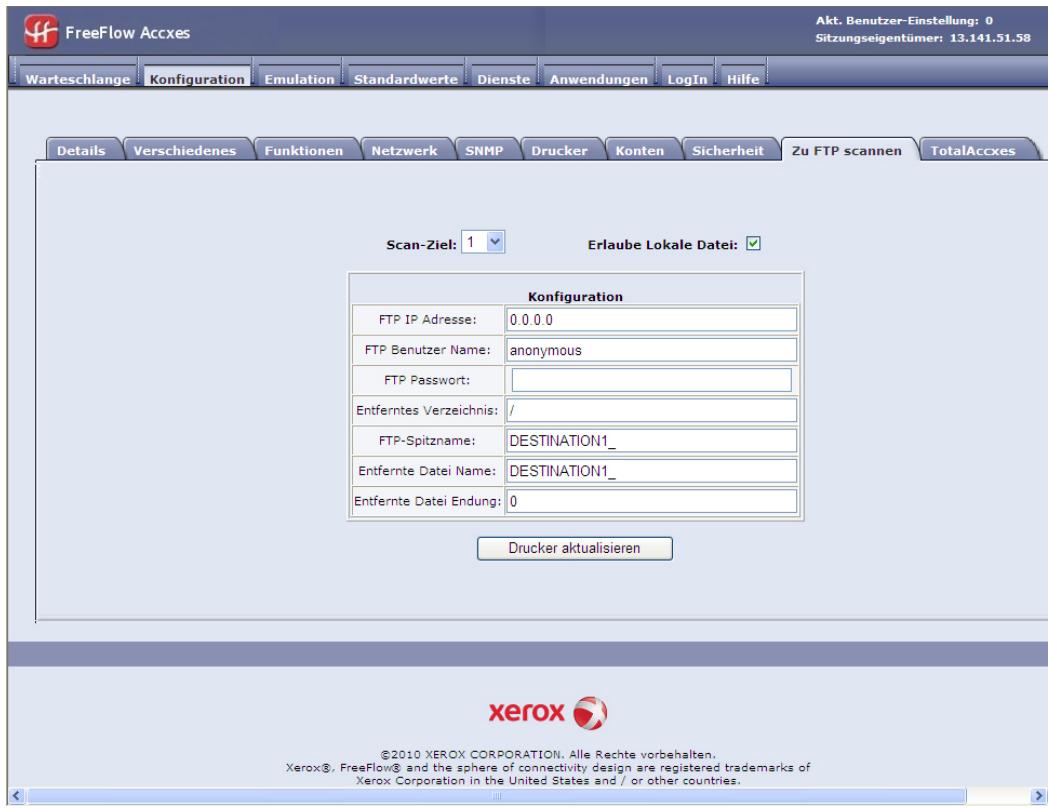The width and height of the screenshot is (1048, 809).
Task: Open the Warteschlange main tab
Action: [78, 79]
